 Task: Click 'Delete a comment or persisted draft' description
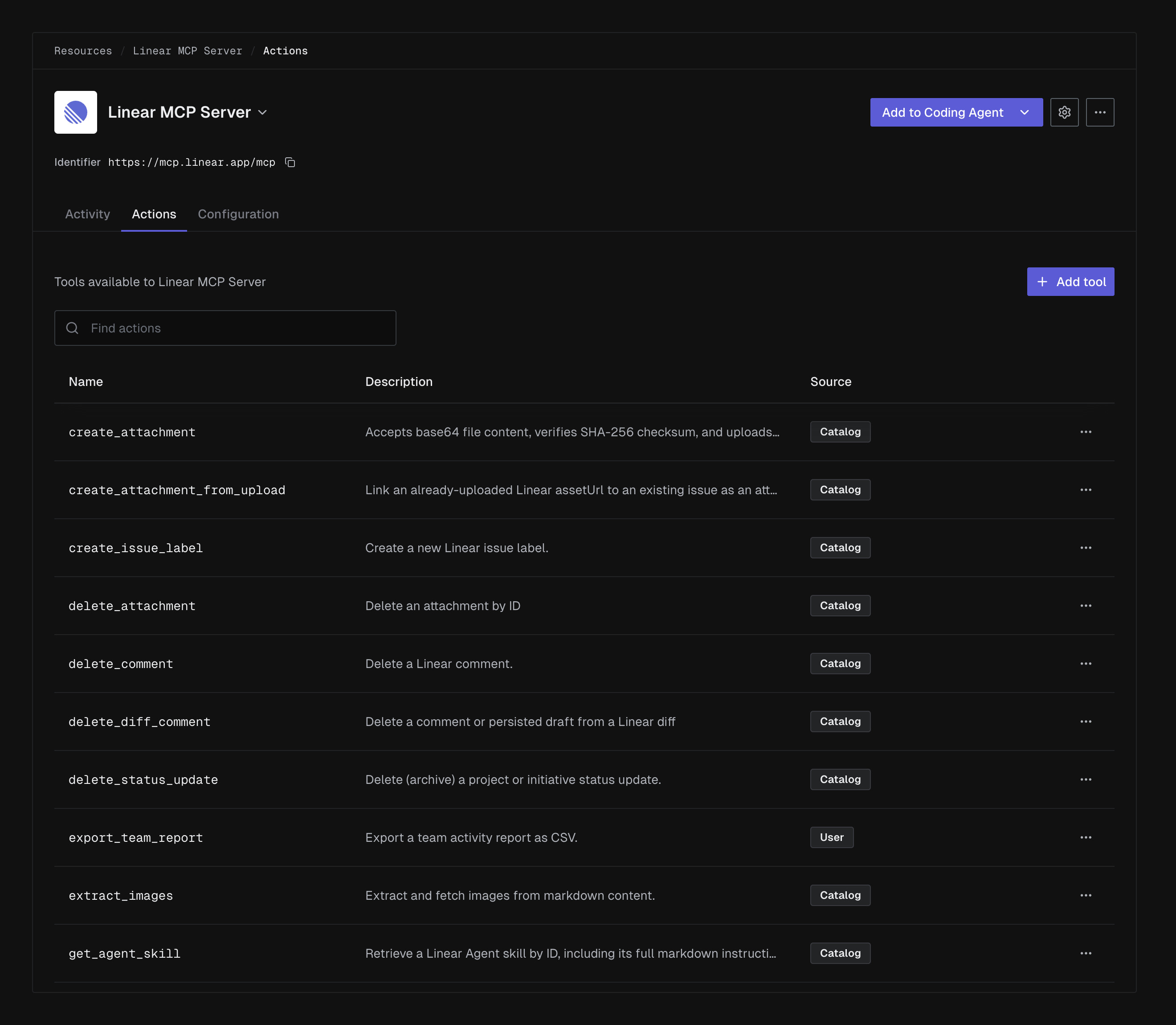520,722
